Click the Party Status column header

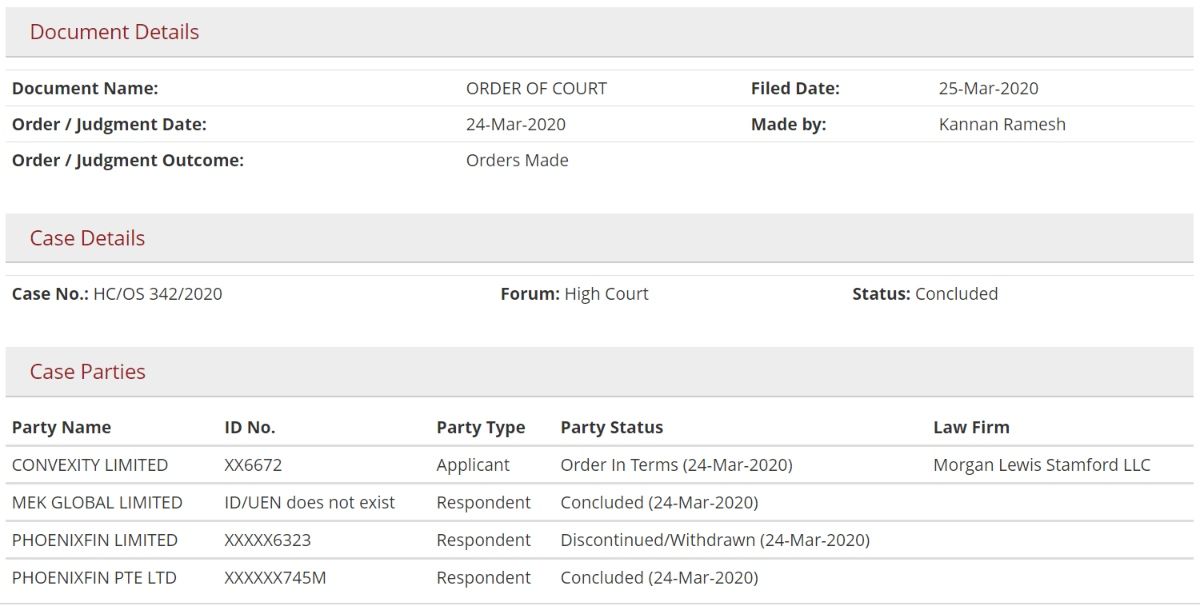612,427
